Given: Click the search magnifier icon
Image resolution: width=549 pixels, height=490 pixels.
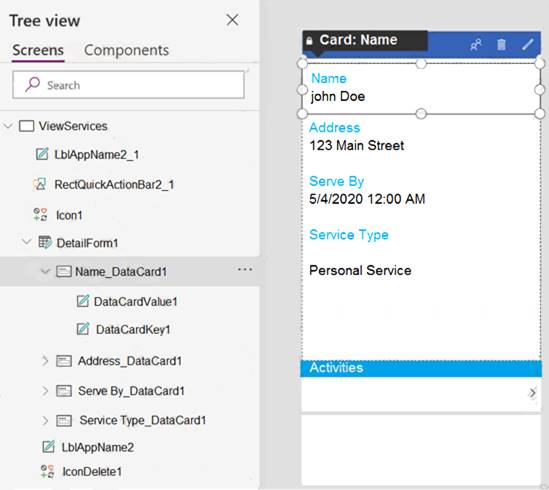Looking at the screenshot, I should tap(32, 84).
